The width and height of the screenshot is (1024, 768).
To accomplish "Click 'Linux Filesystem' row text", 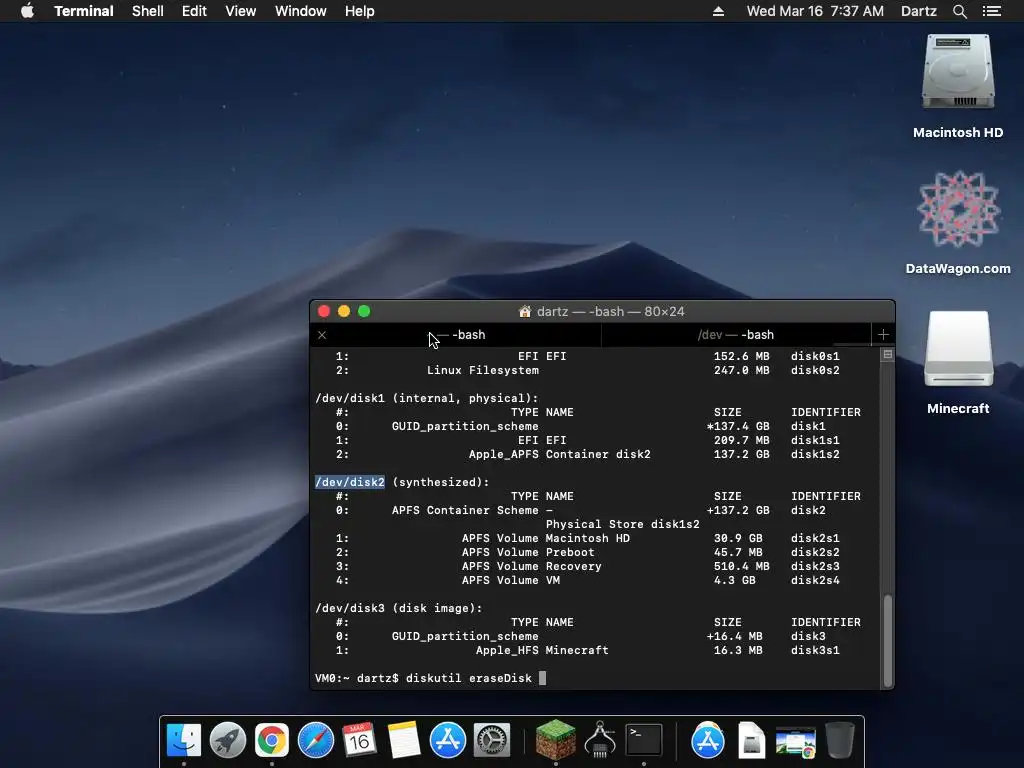I will coord(483,370).
